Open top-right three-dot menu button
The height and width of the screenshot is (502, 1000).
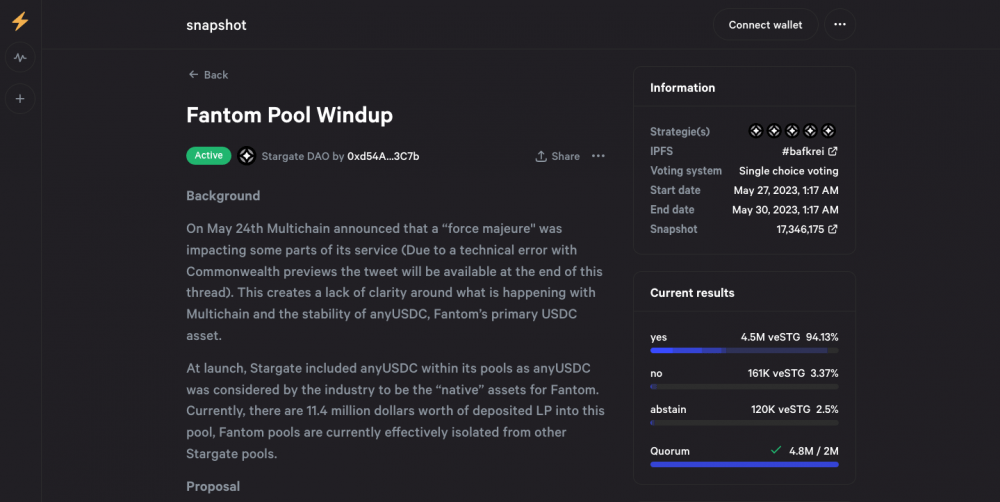click(x=840, y=24)
